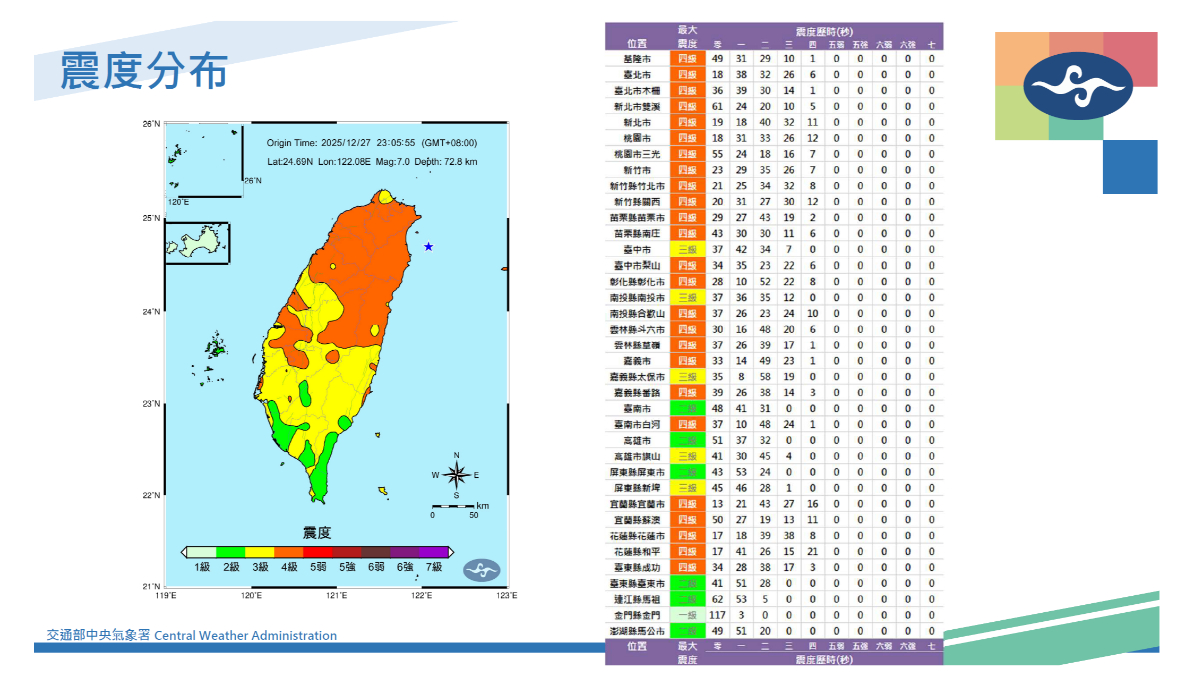Click the 0–50 km scale bar

coord(453,507)
